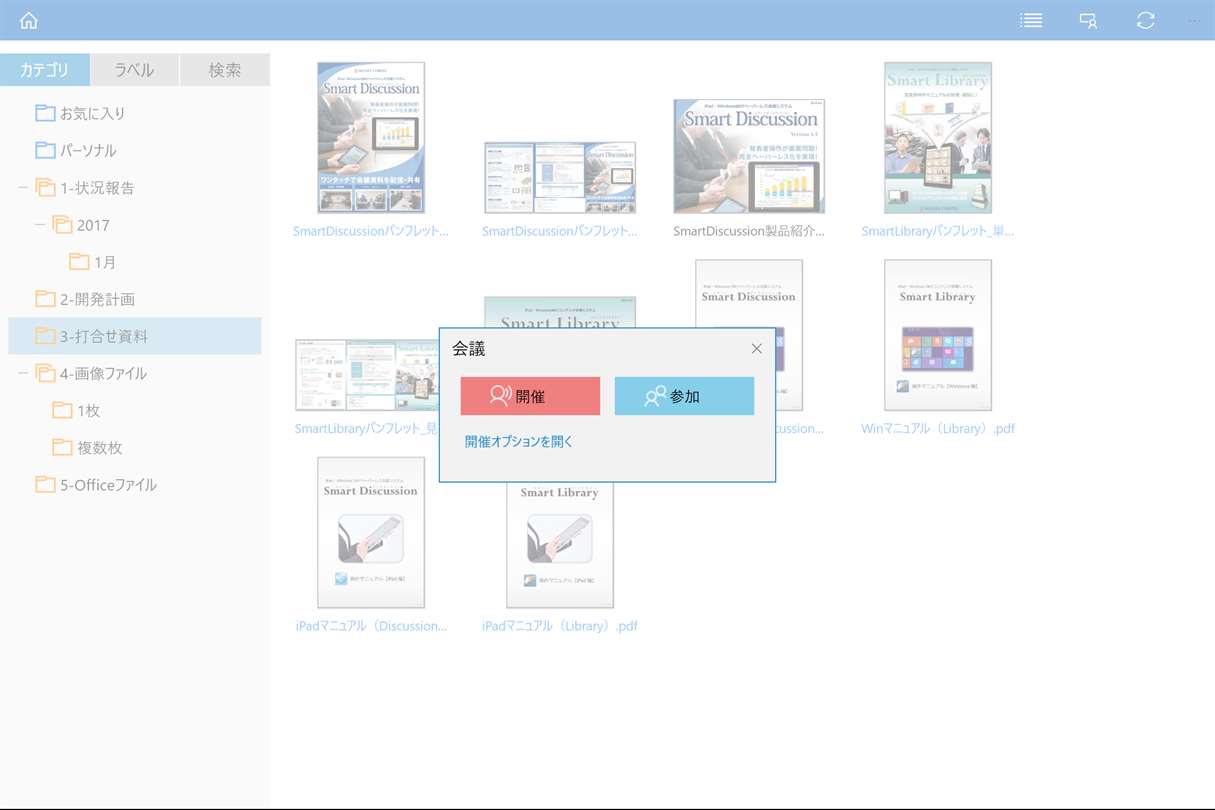Open 開催オプションを開く link

point(519,441)
